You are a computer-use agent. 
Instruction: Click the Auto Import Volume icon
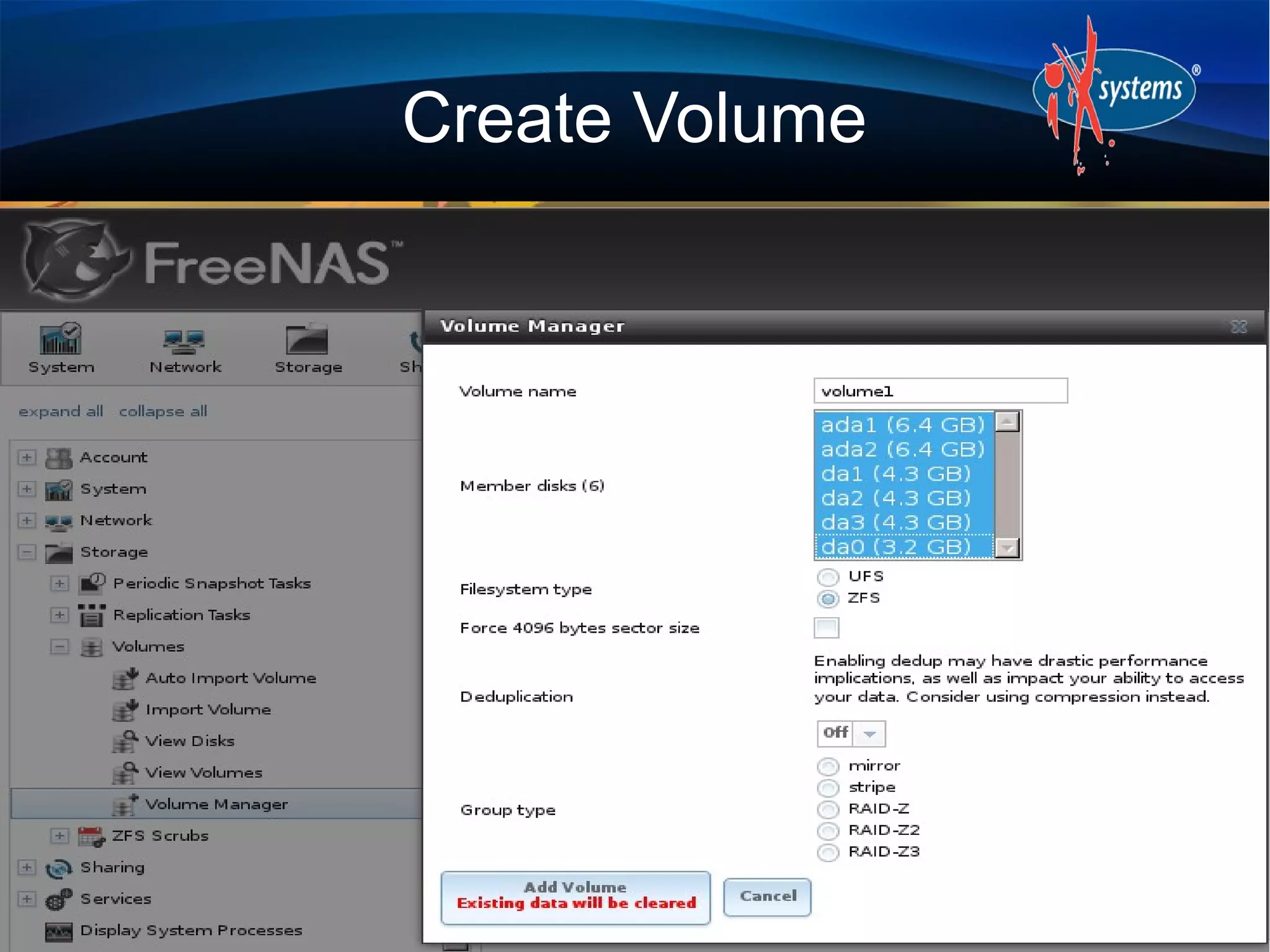[x=125, y=678]
